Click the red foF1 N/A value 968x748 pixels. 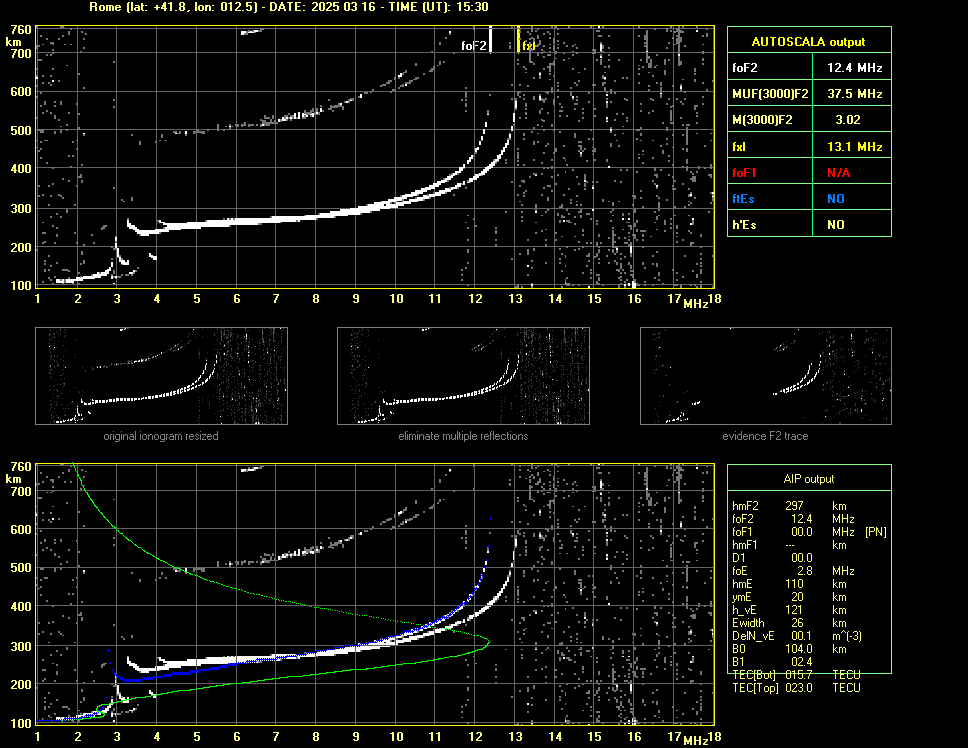pyautogui.click(x=838, y=173)
